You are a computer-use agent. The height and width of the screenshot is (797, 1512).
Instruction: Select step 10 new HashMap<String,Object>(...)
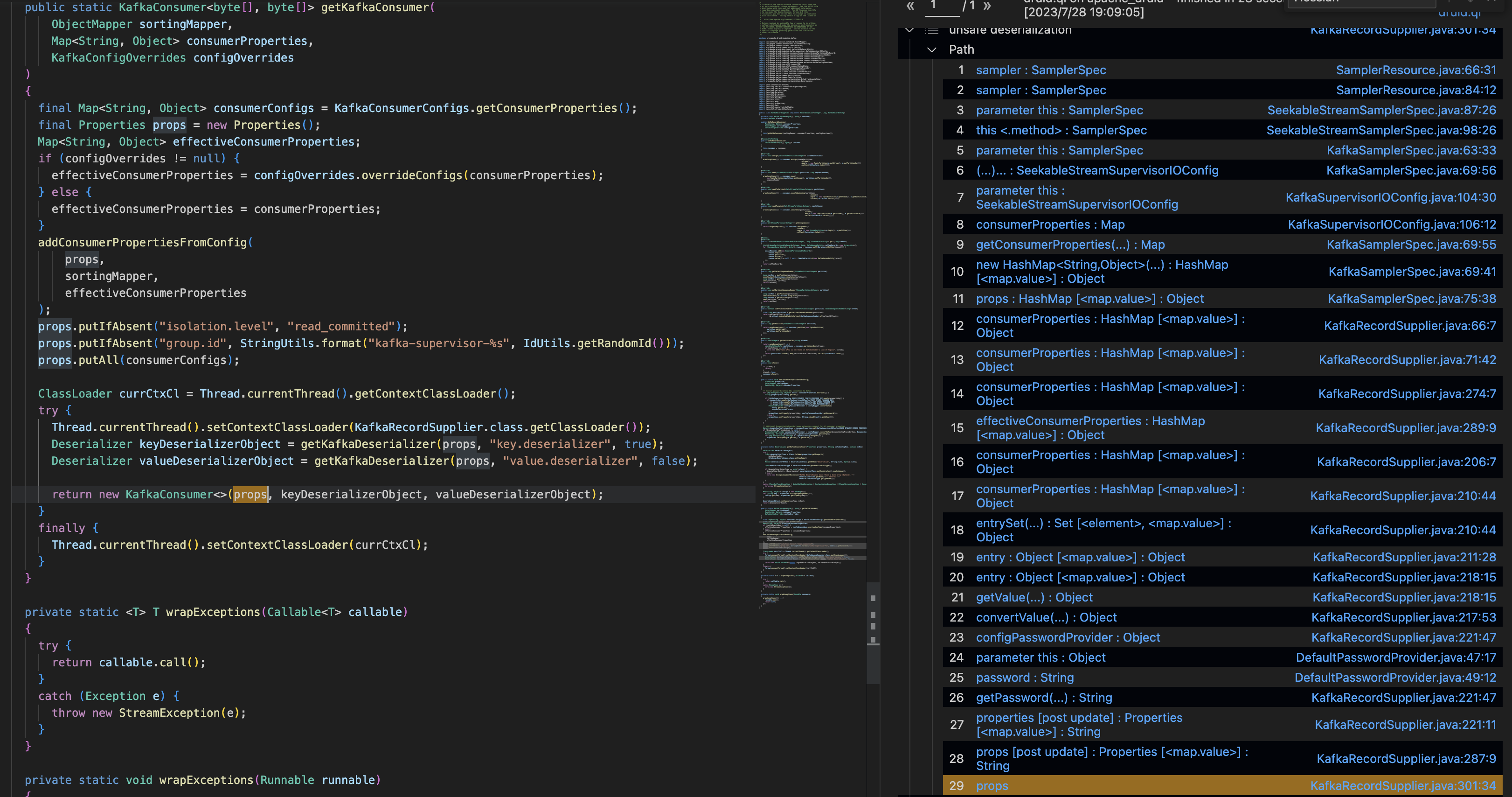coord(1102,272)
